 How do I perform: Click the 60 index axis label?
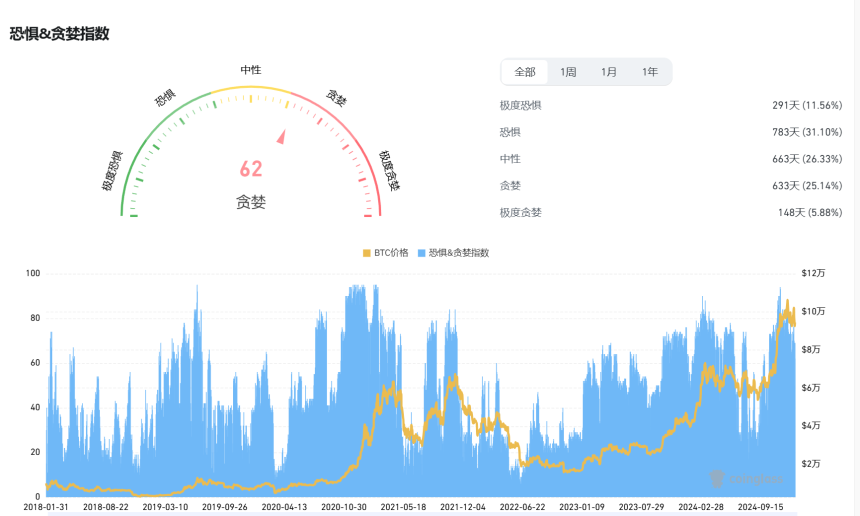35,362
